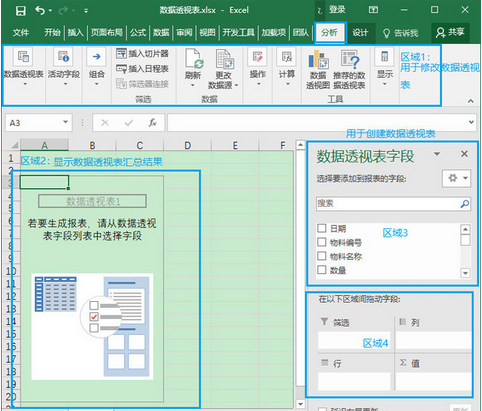
Task: Click the Undo arrow icon
Action: (x=40, y=11)
